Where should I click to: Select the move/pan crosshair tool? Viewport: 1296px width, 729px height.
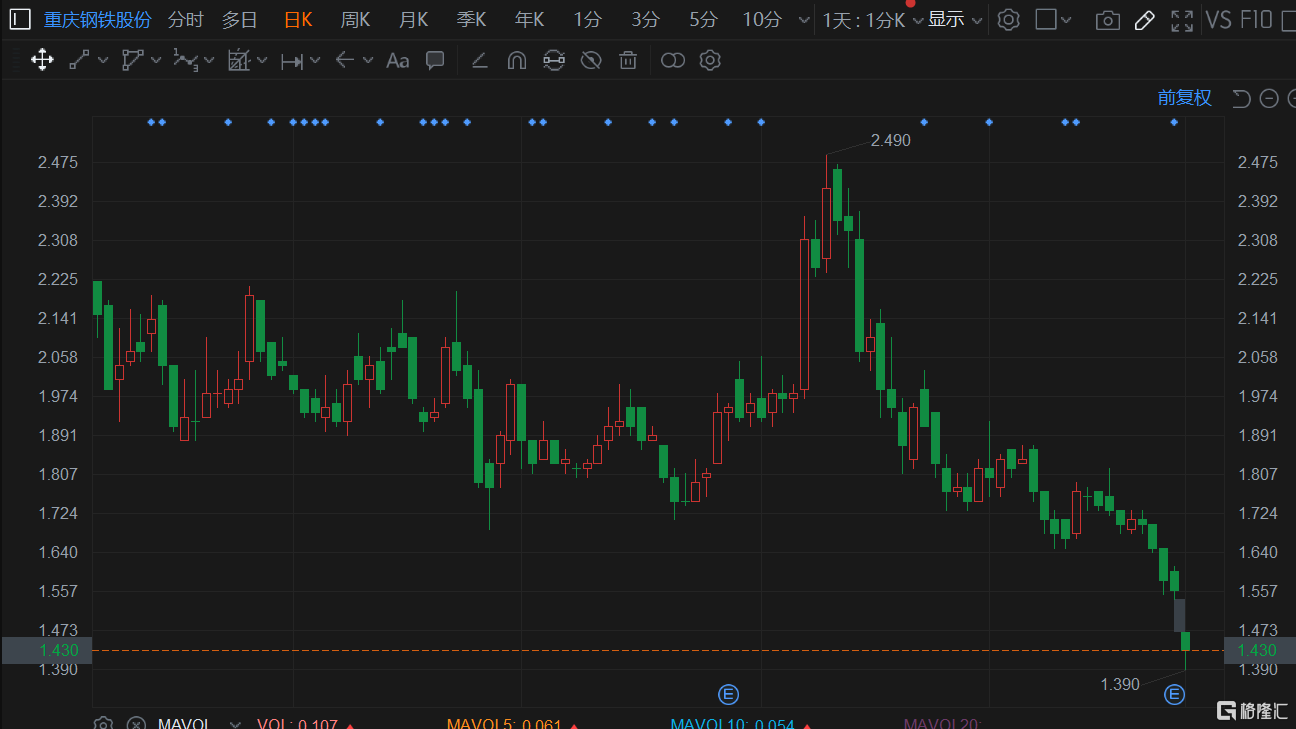pos(42,60)
